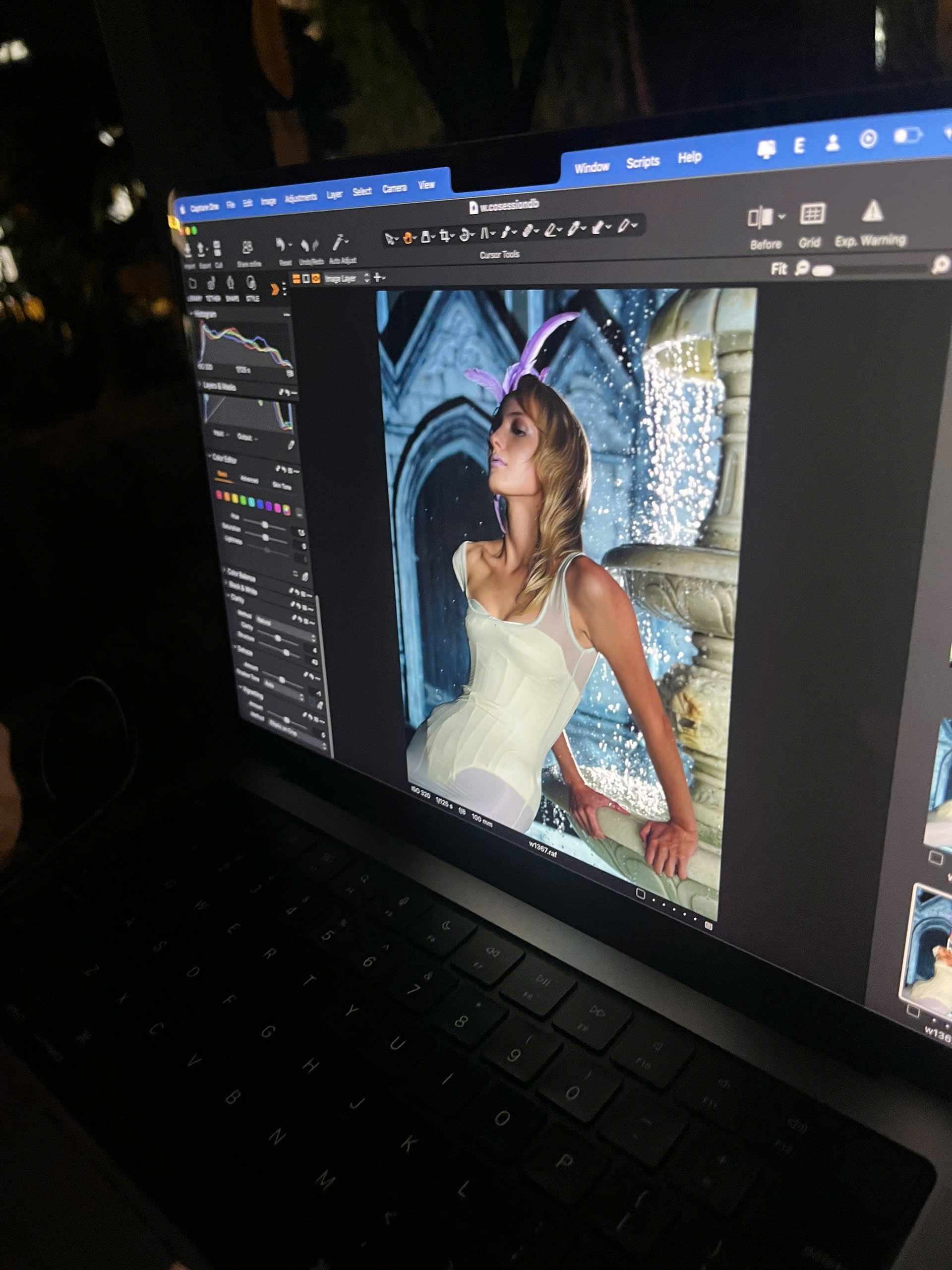
Task: Pick the green color range swatch
Action: pyautogui.click(x=243, y=501)
